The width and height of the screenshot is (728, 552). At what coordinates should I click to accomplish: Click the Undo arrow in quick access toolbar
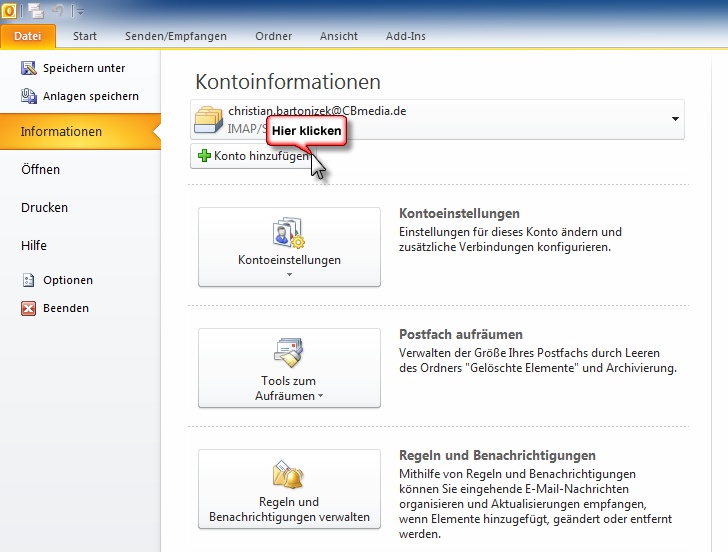(x=59, y=10)
